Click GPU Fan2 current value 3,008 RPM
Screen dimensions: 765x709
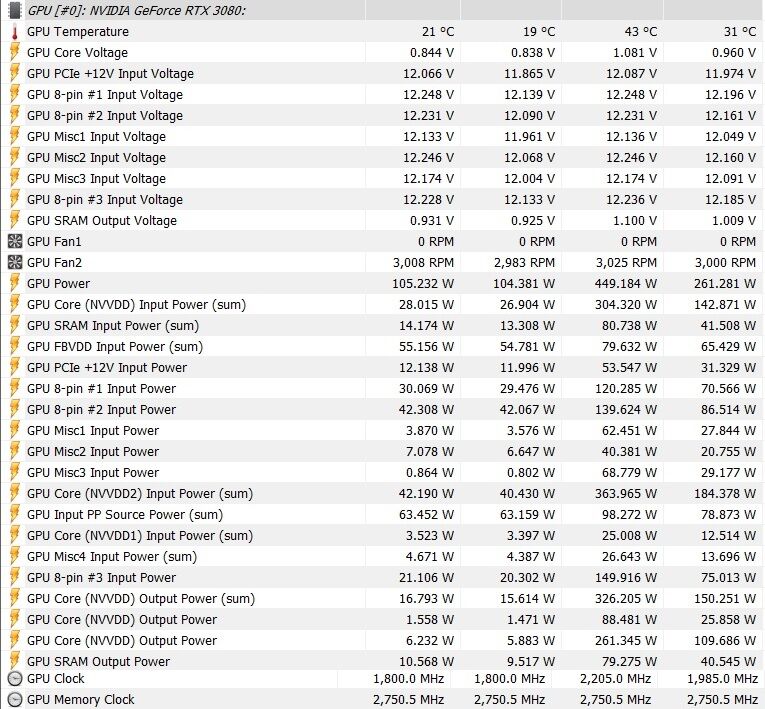pyautogui.click(x=423, y=263)
